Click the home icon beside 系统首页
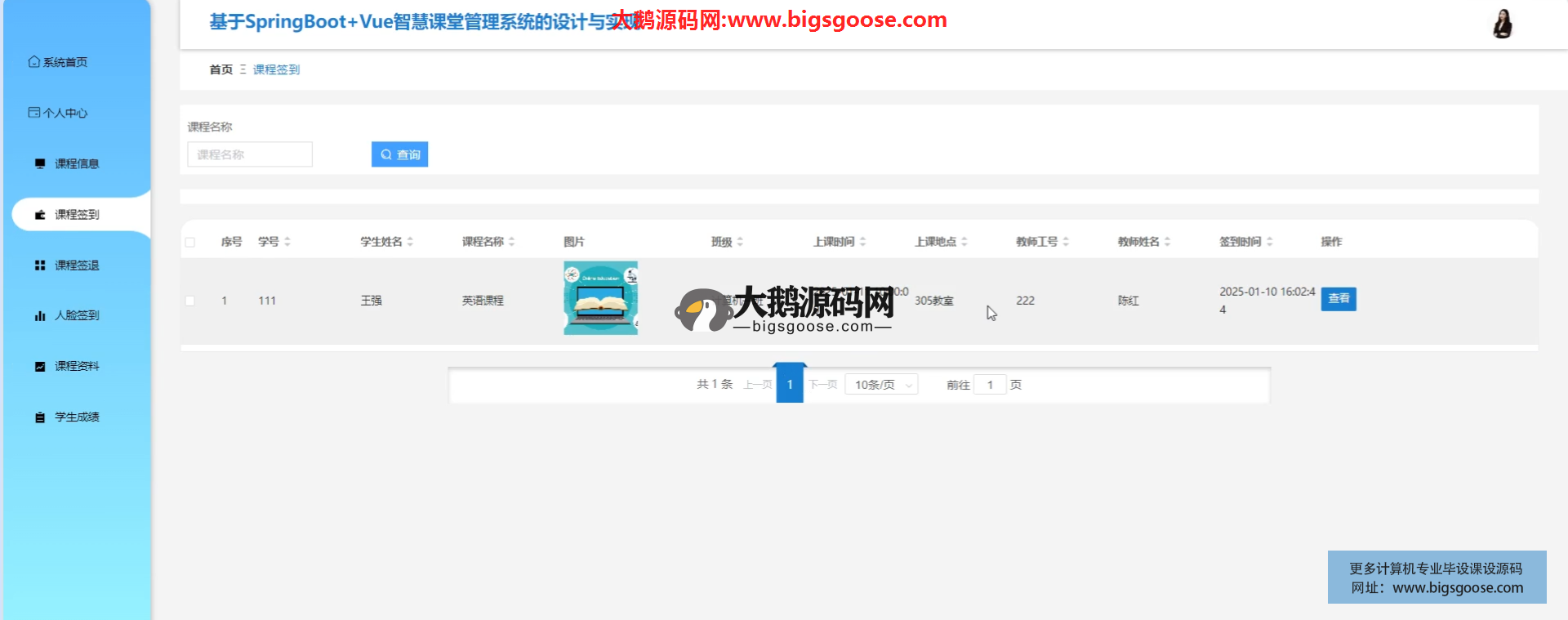Image resolution: width=1568 pixels, height=620 pixels. click(x=33, y=62)
